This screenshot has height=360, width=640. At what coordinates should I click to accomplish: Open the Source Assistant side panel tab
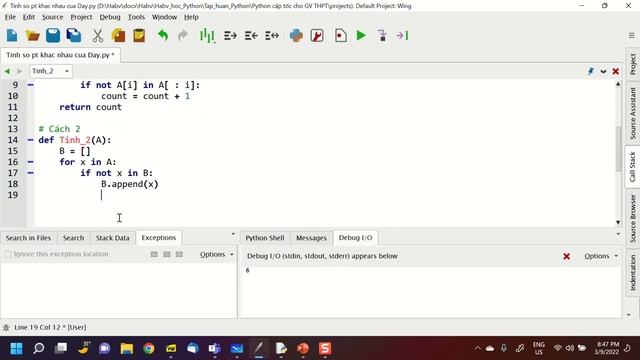[x=632, y=113]
